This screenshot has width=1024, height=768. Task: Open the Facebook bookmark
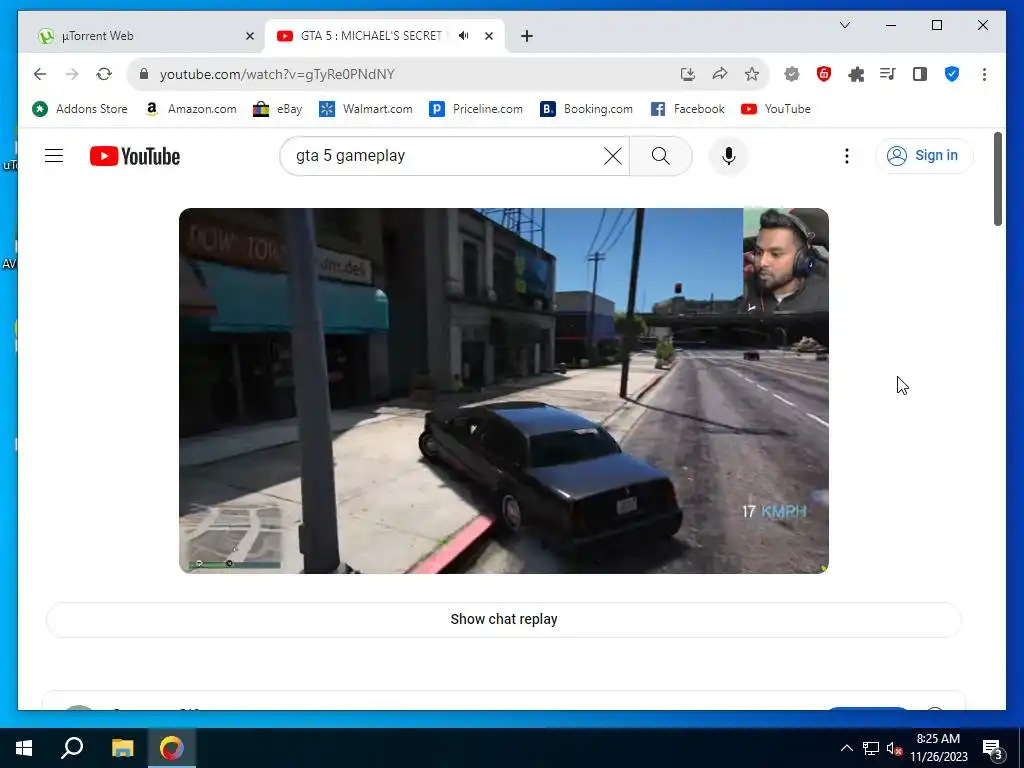[x=687, y=109]
